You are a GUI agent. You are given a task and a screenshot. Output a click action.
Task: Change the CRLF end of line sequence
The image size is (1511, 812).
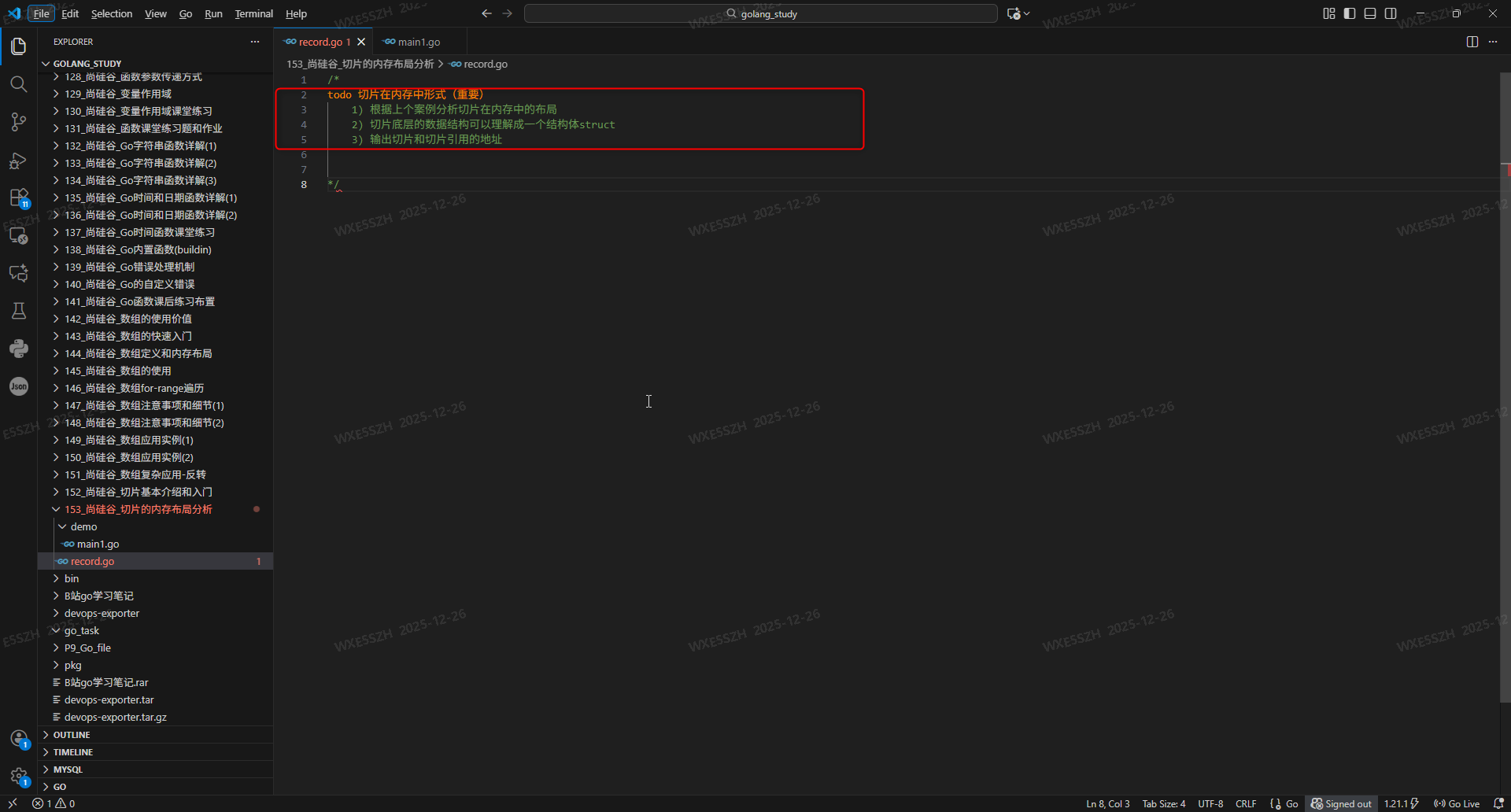[x=1246, y=803]
